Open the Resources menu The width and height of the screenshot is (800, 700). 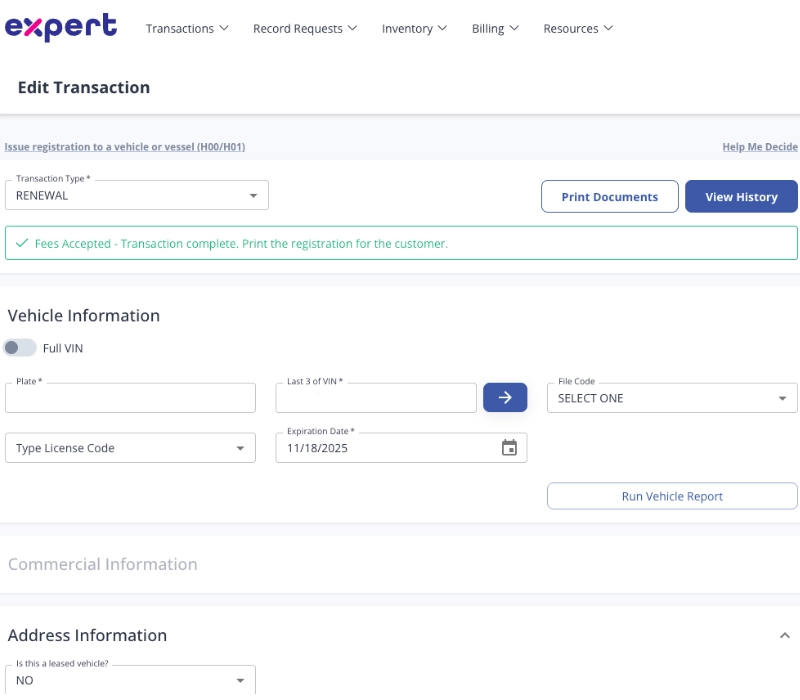[578, 29]
